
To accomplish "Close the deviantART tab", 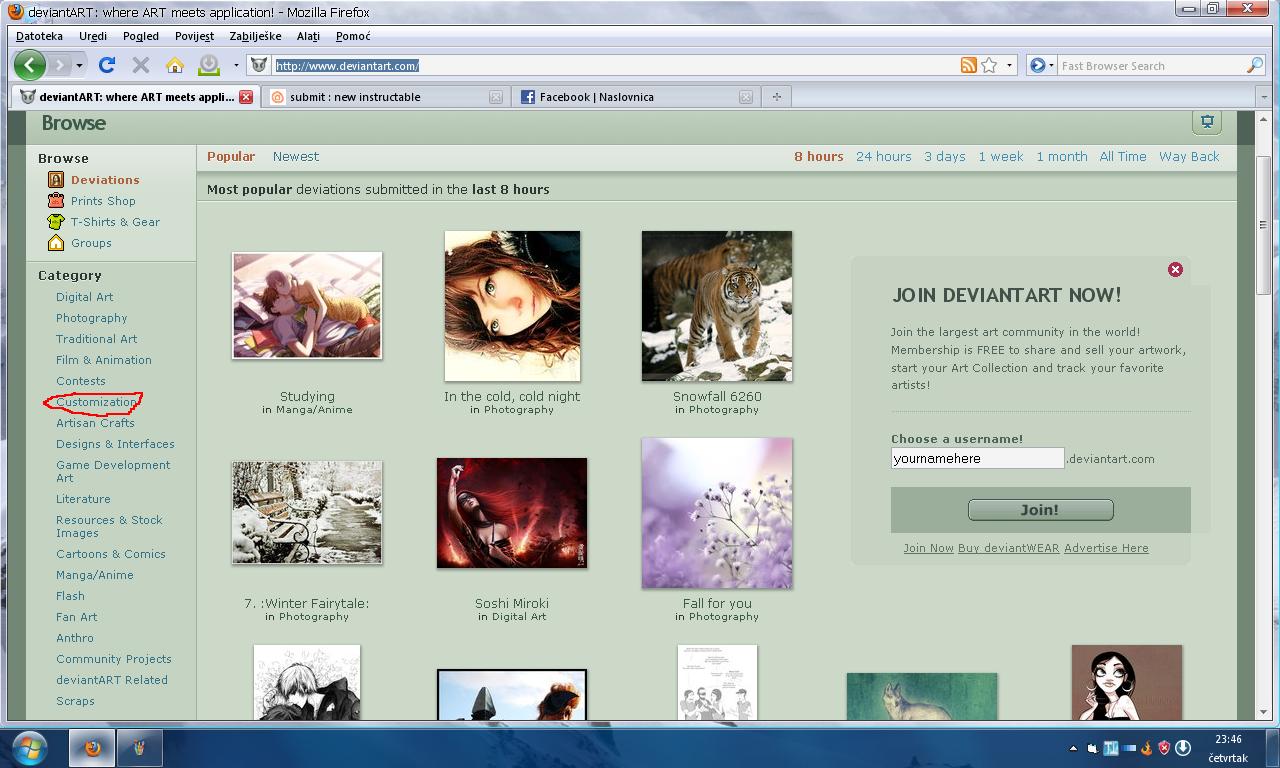I will [x=246, y=97].
